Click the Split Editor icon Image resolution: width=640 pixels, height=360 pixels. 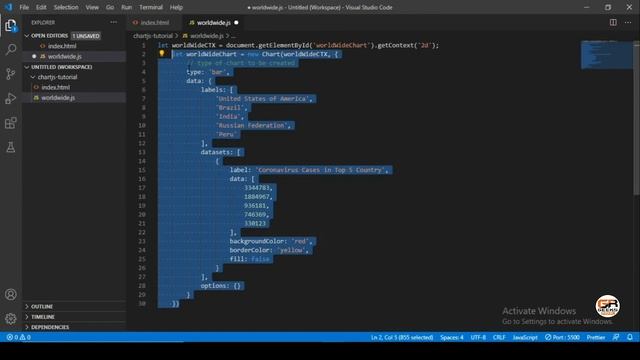pos(613,22)
